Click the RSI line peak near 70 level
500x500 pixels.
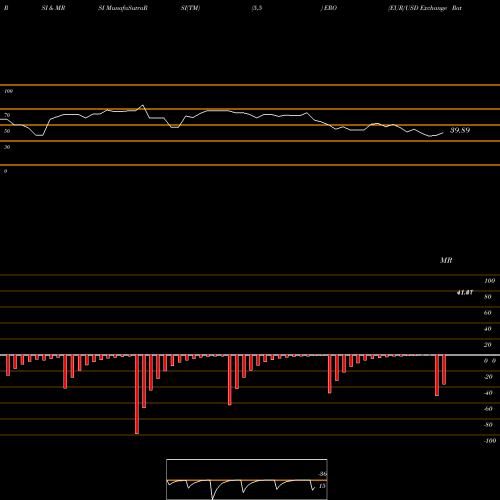pyautogui.click(x=143, y=105)
